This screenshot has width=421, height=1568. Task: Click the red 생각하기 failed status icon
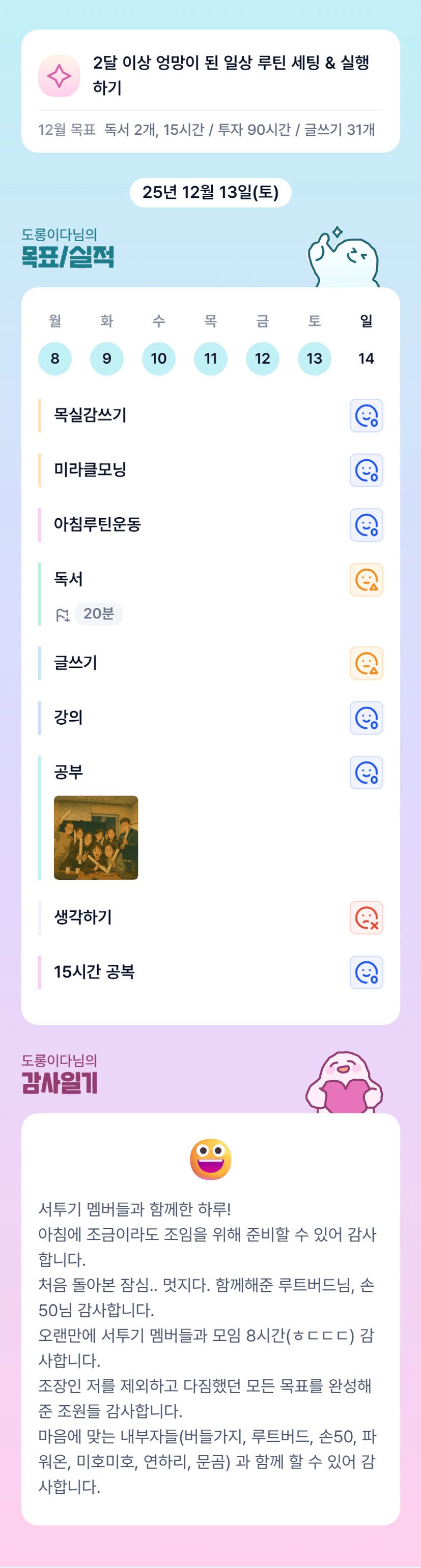366,918
